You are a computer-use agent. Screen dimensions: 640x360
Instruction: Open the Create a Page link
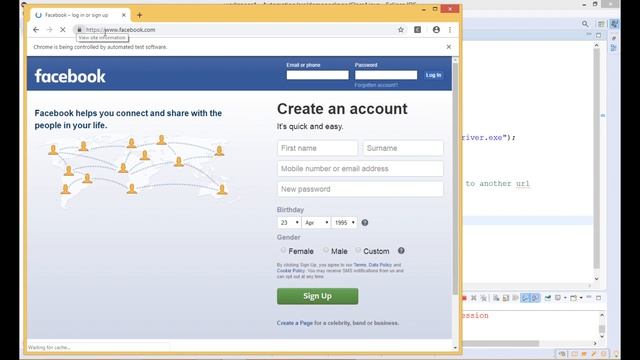295,323
